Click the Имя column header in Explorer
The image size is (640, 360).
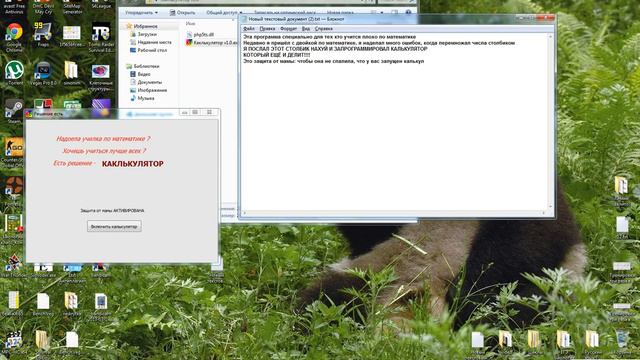coord(191,24)
